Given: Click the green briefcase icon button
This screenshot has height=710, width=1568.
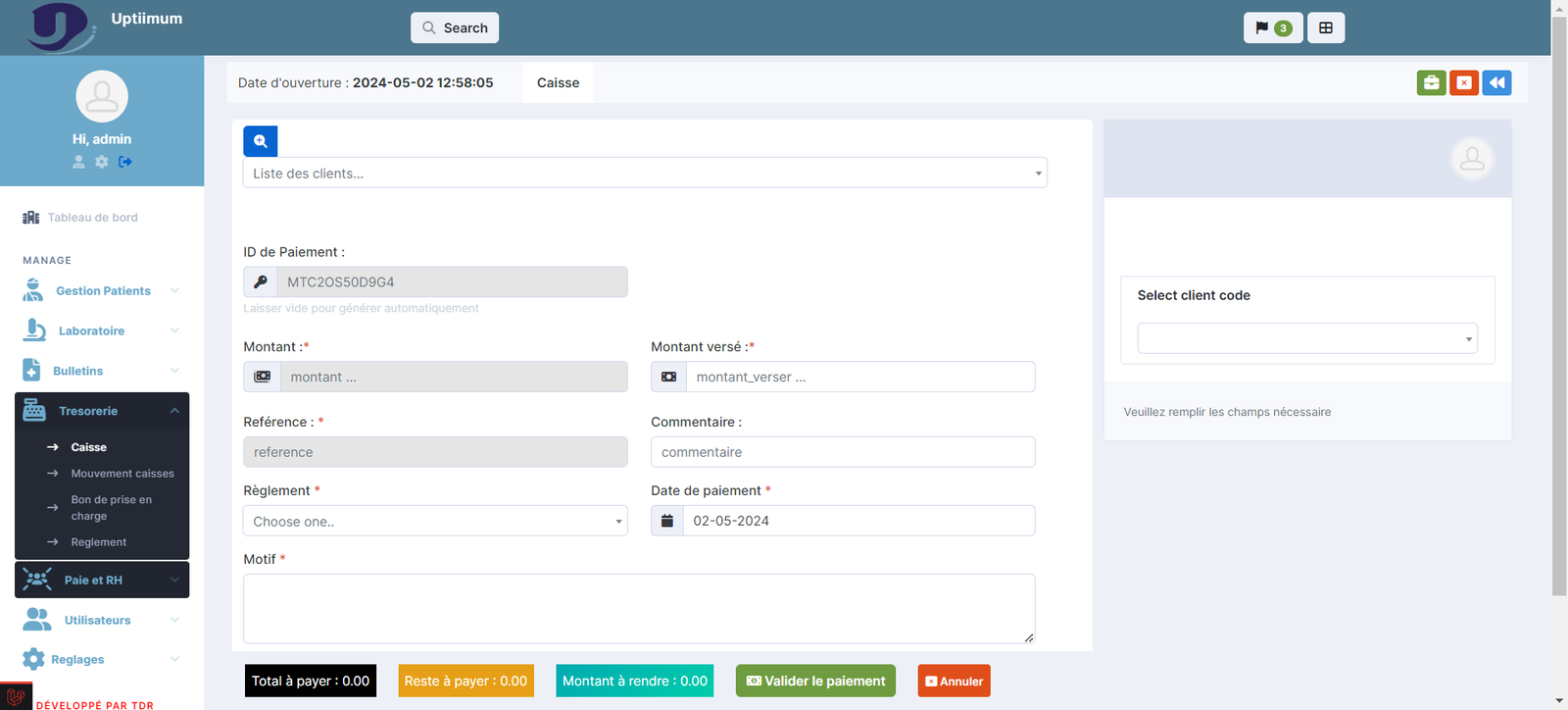Looking at the screenshot, I should (1431, 83).
